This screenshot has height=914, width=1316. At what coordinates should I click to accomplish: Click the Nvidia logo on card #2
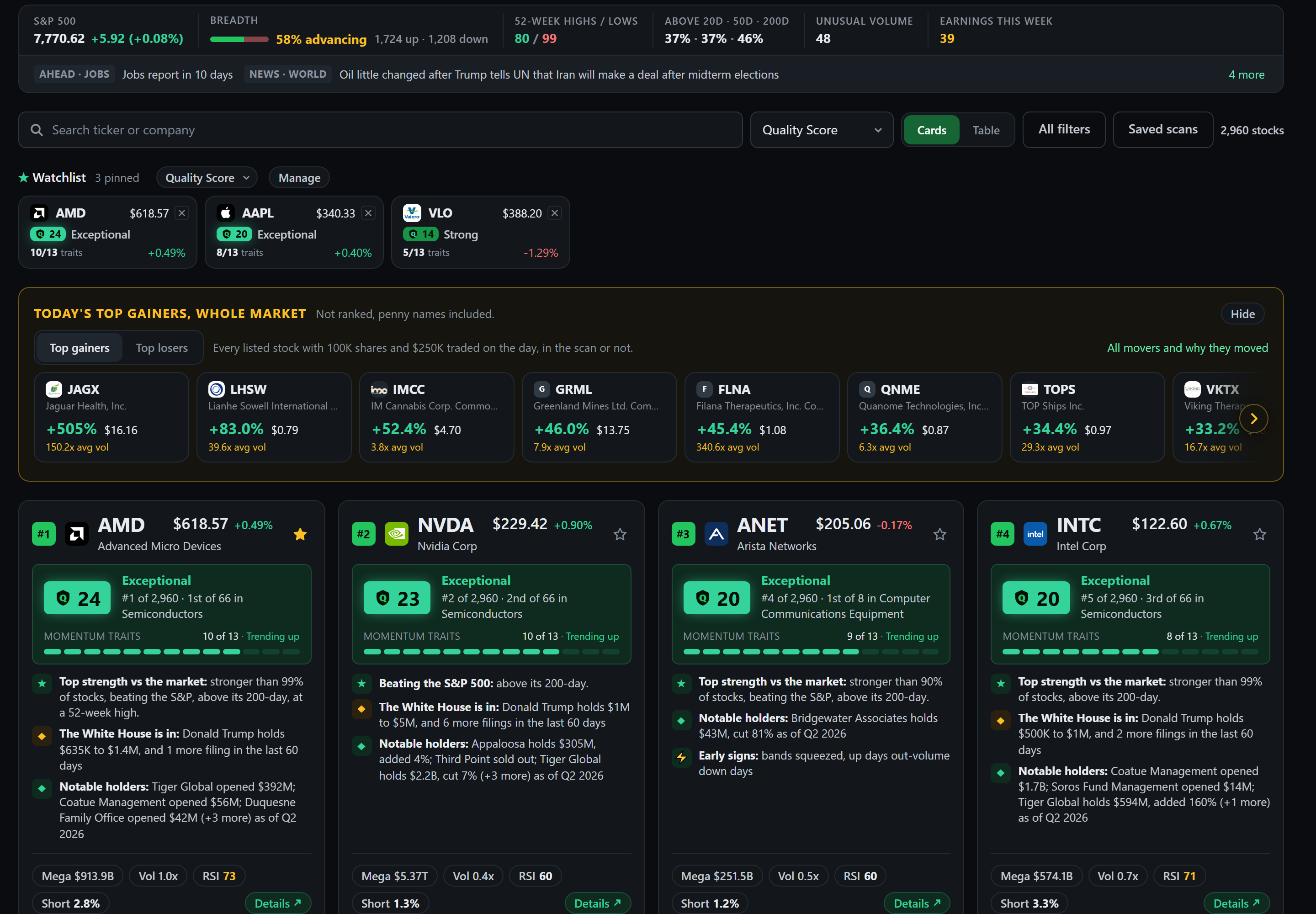click(396, 534)
